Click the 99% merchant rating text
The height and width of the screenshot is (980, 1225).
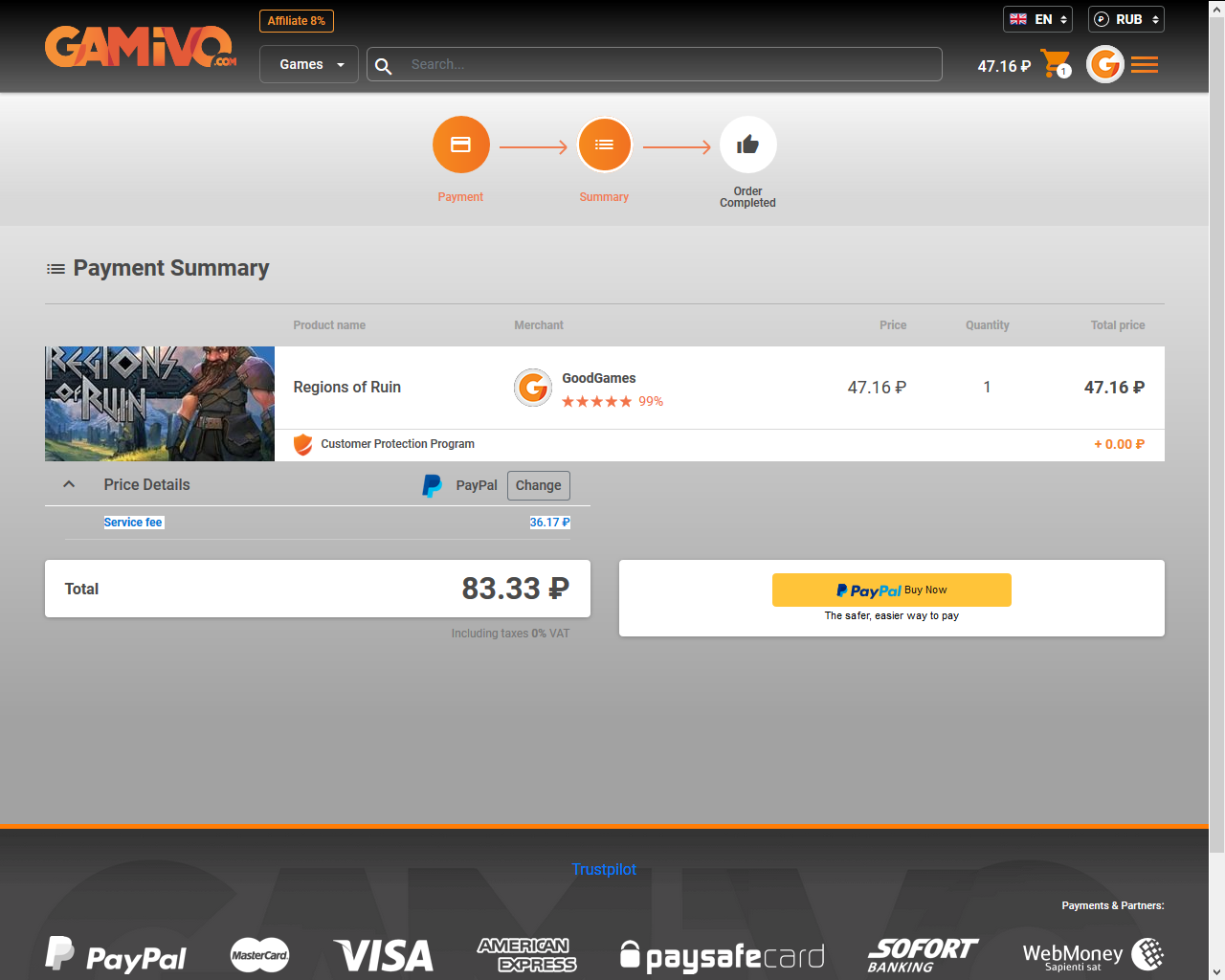651,402
